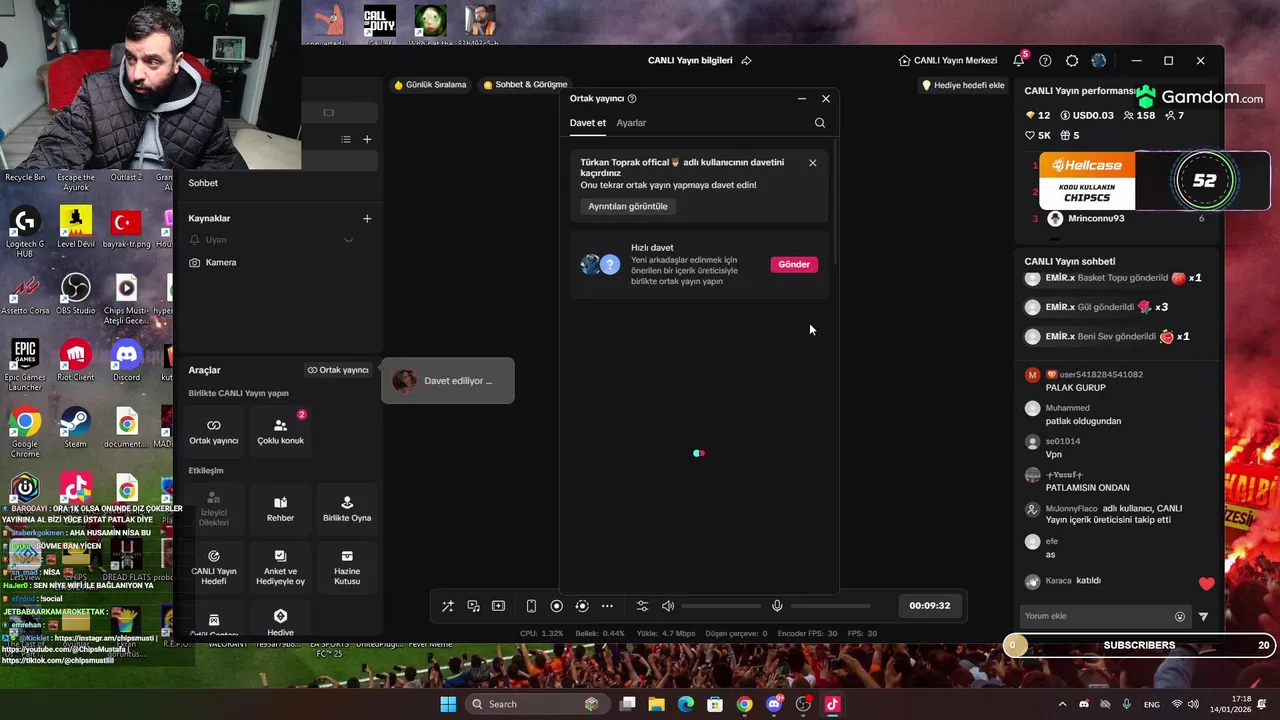The image size is (1280, 720).
Task: Open the audio mixer settings icon
Action: click(642, 606)
